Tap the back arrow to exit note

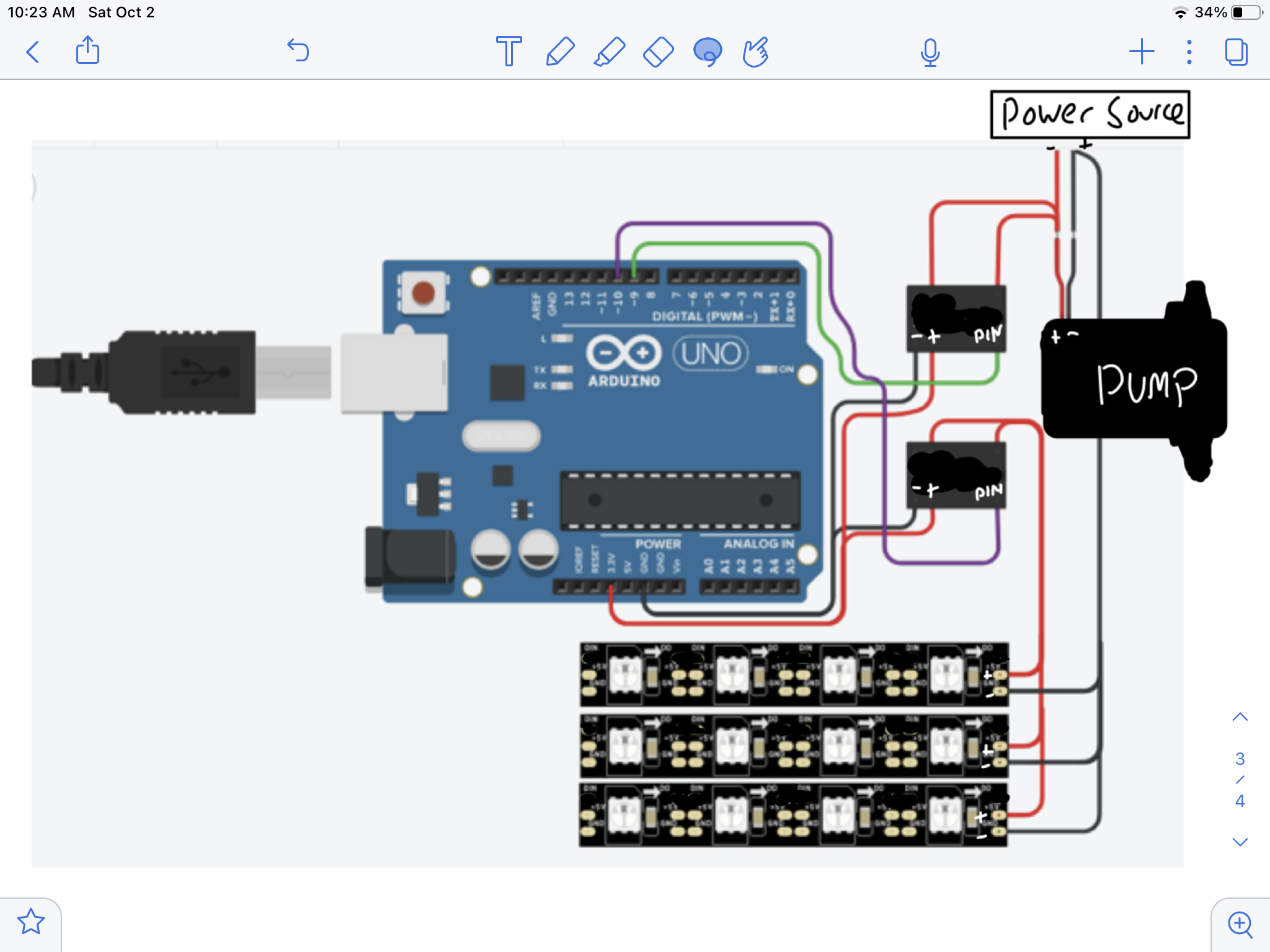(33, 52)
